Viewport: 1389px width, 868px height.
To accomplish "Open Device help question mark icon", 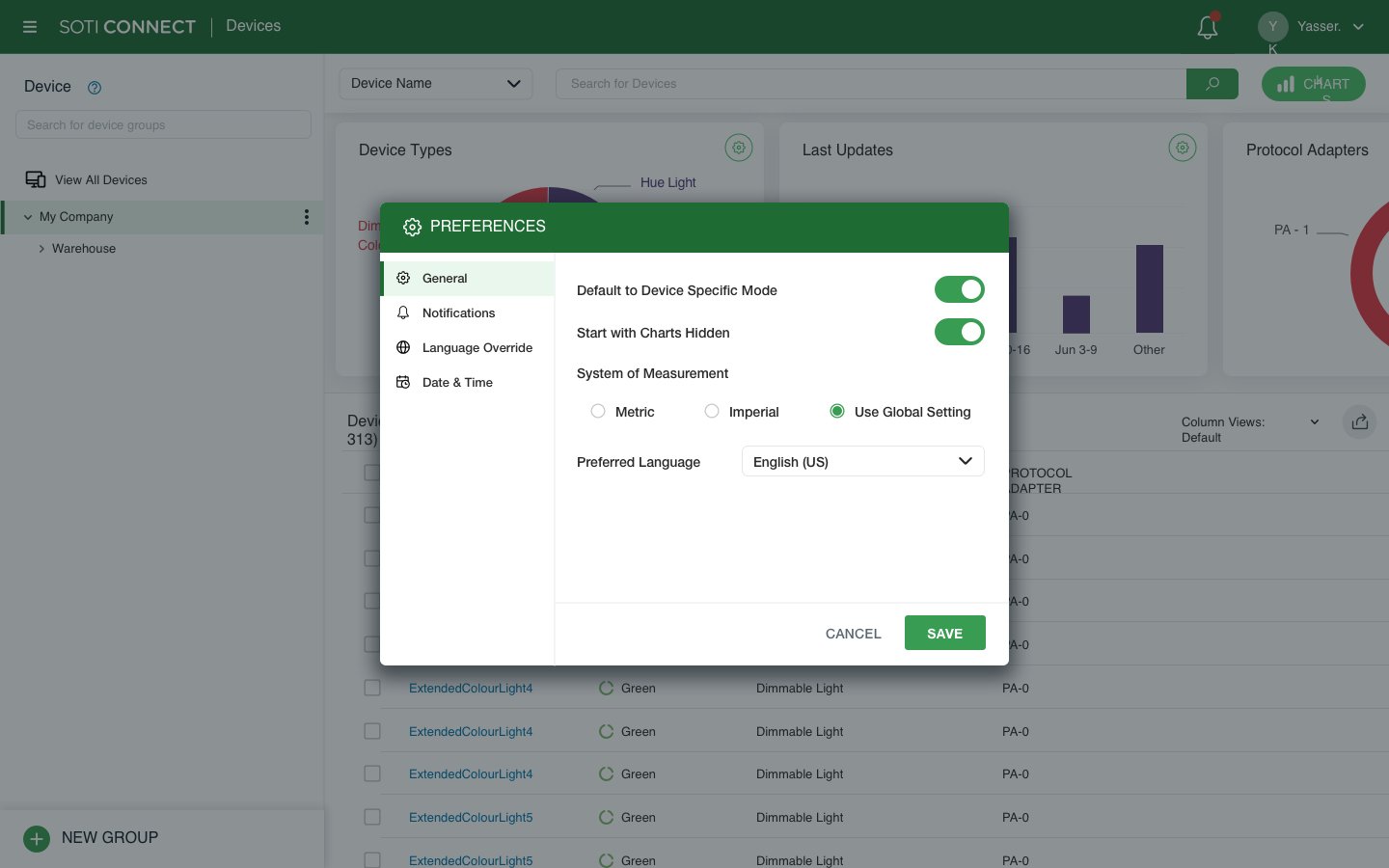I will [95, 88].
